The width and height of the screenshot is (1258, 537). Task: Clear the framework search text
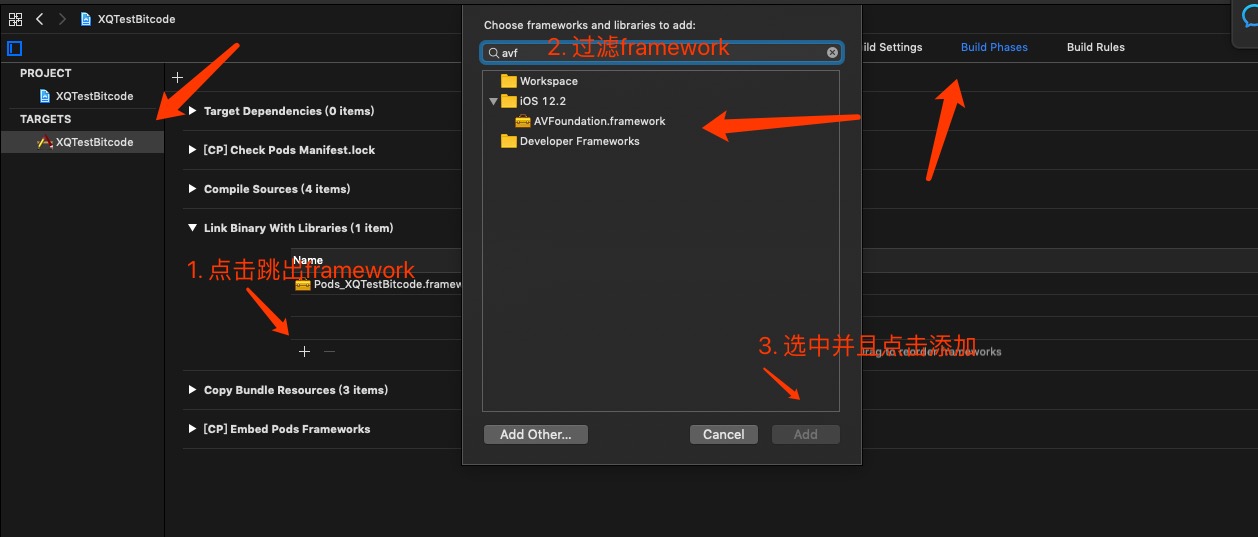tap(832, 53)
